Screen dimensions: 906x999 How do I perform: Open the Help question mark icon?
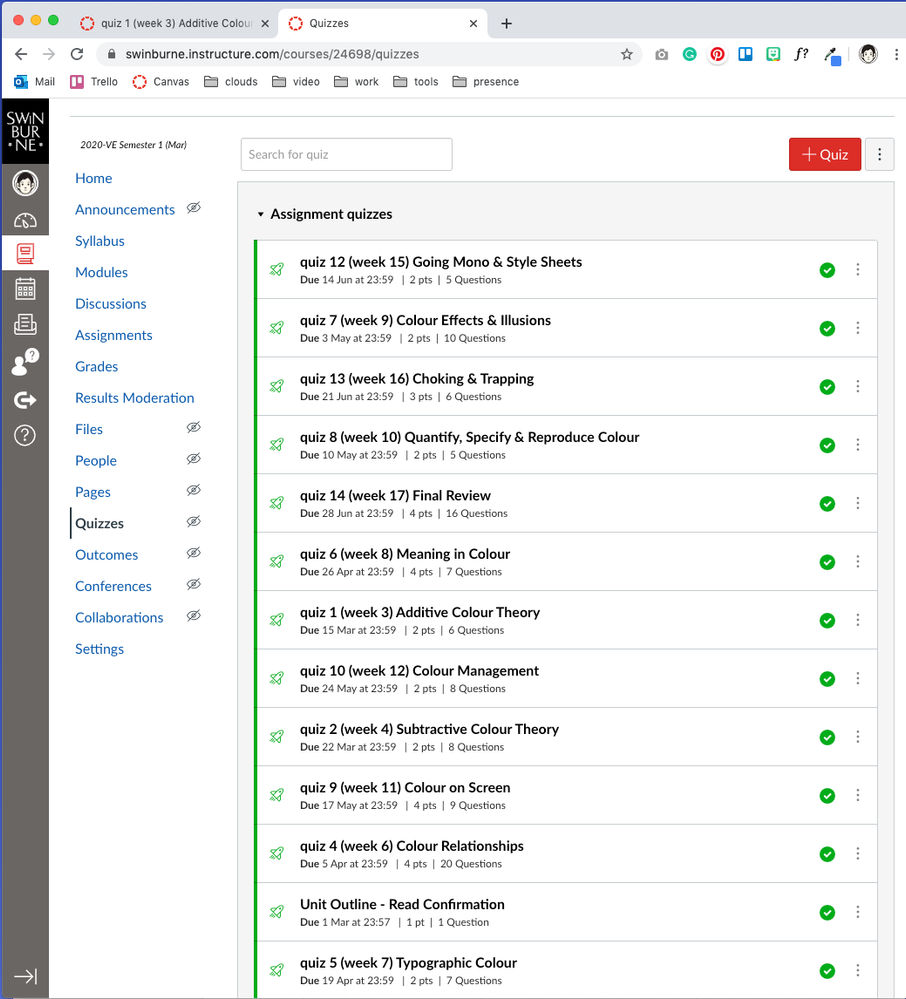pos(25,435)
